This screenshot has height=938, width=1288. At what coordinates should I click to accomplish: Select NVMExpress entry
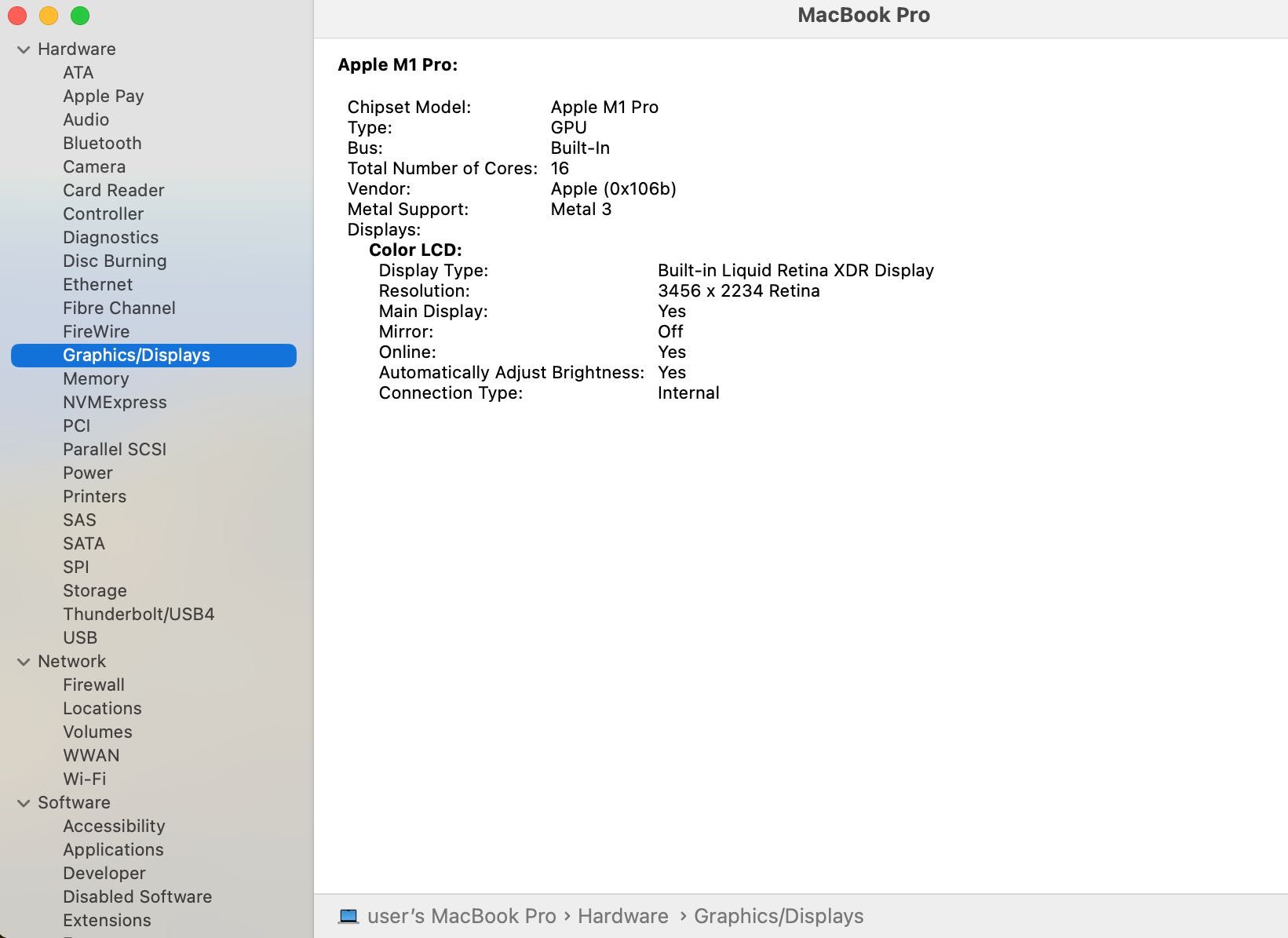[115, 402]
